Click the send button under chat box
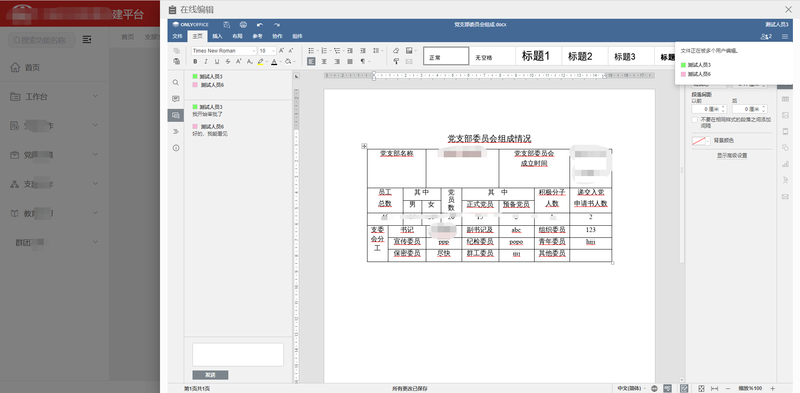 coord(210,375)
